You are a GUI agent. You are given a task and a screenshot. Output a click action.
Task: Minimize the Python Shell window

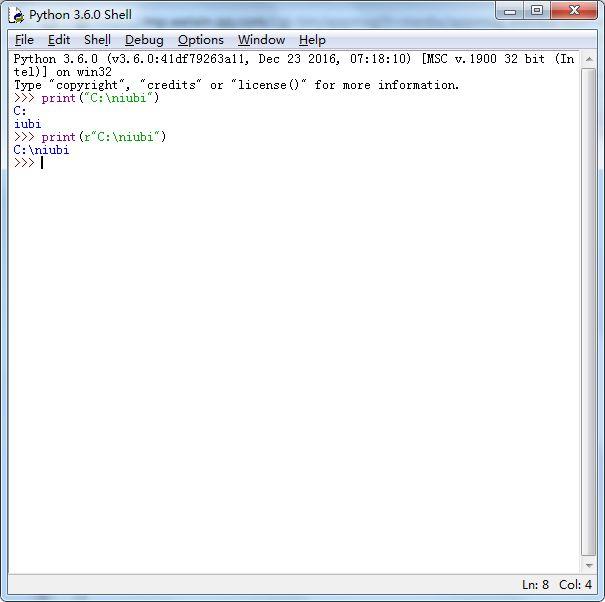pos(510,11)
